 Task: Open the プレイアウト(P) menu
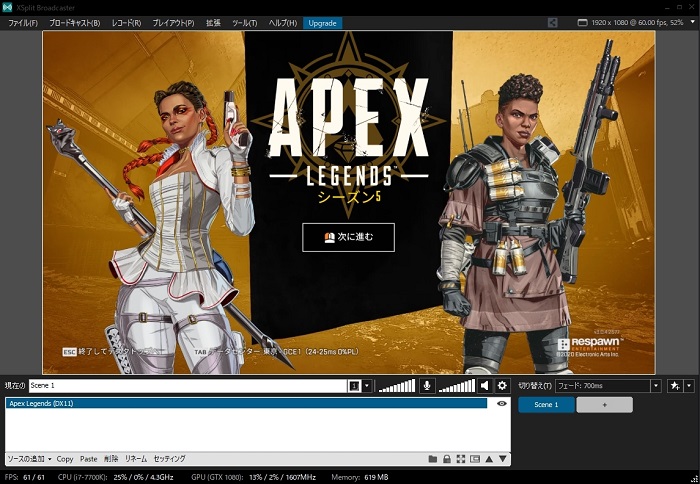coord(173,23)
